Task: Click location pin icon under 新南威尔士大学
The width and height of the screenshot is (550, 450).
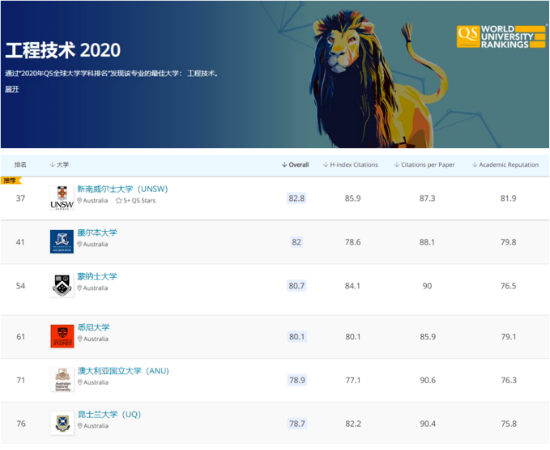Action: (x=80, y=201)
